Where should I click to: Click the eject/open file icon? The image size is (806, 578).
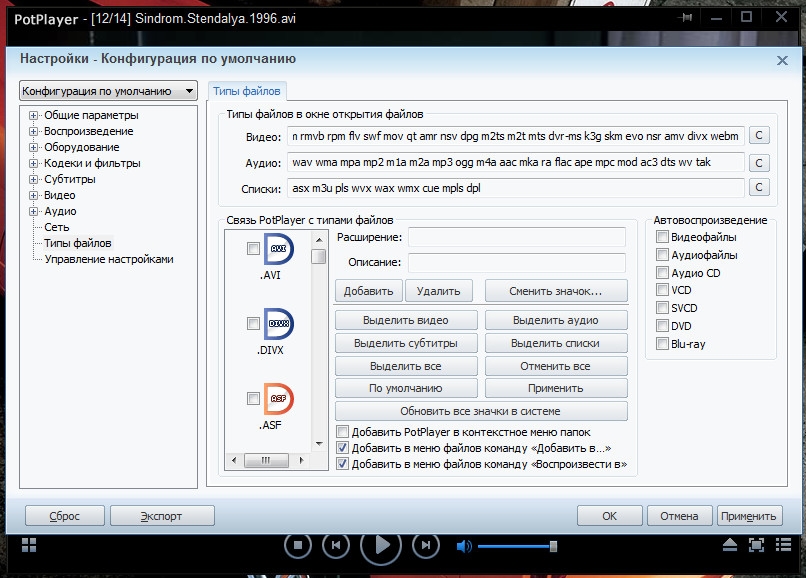point(731,545)
